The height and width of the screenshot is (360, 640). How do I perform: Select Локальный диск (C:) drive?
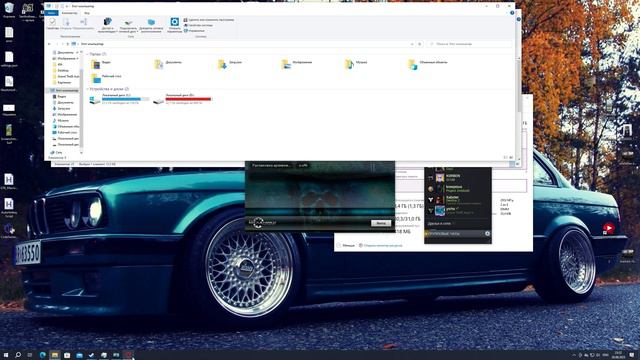coord(120,99)
